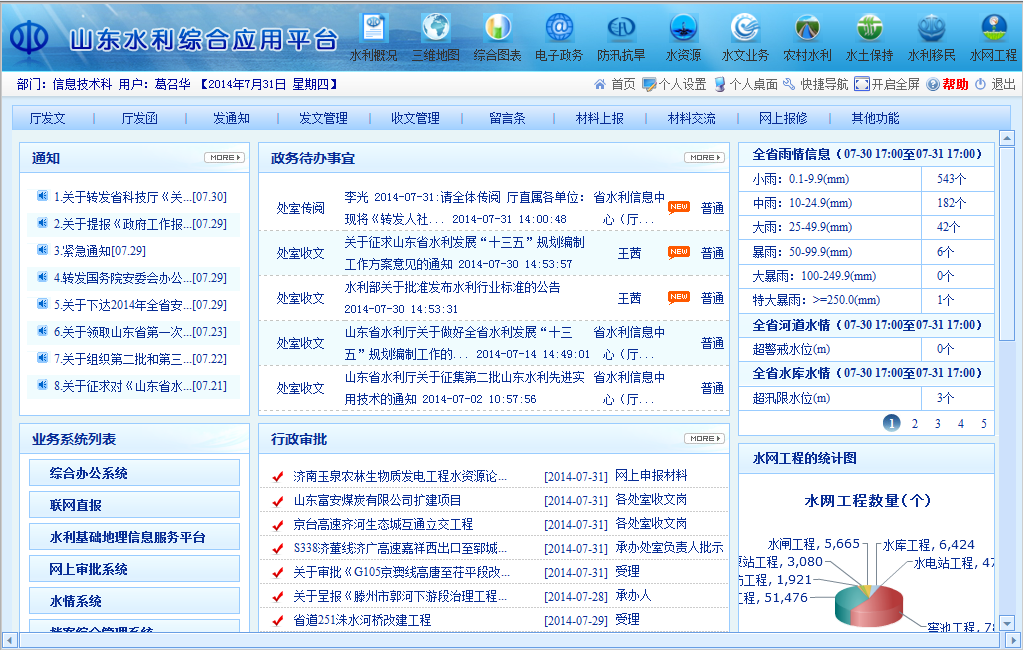Image resolution: width=1023 pixels, height=650 pixels.
Task: Click the vertical scrollbar down arrow
Action: pyautogui.click(x=1006, y=622)
